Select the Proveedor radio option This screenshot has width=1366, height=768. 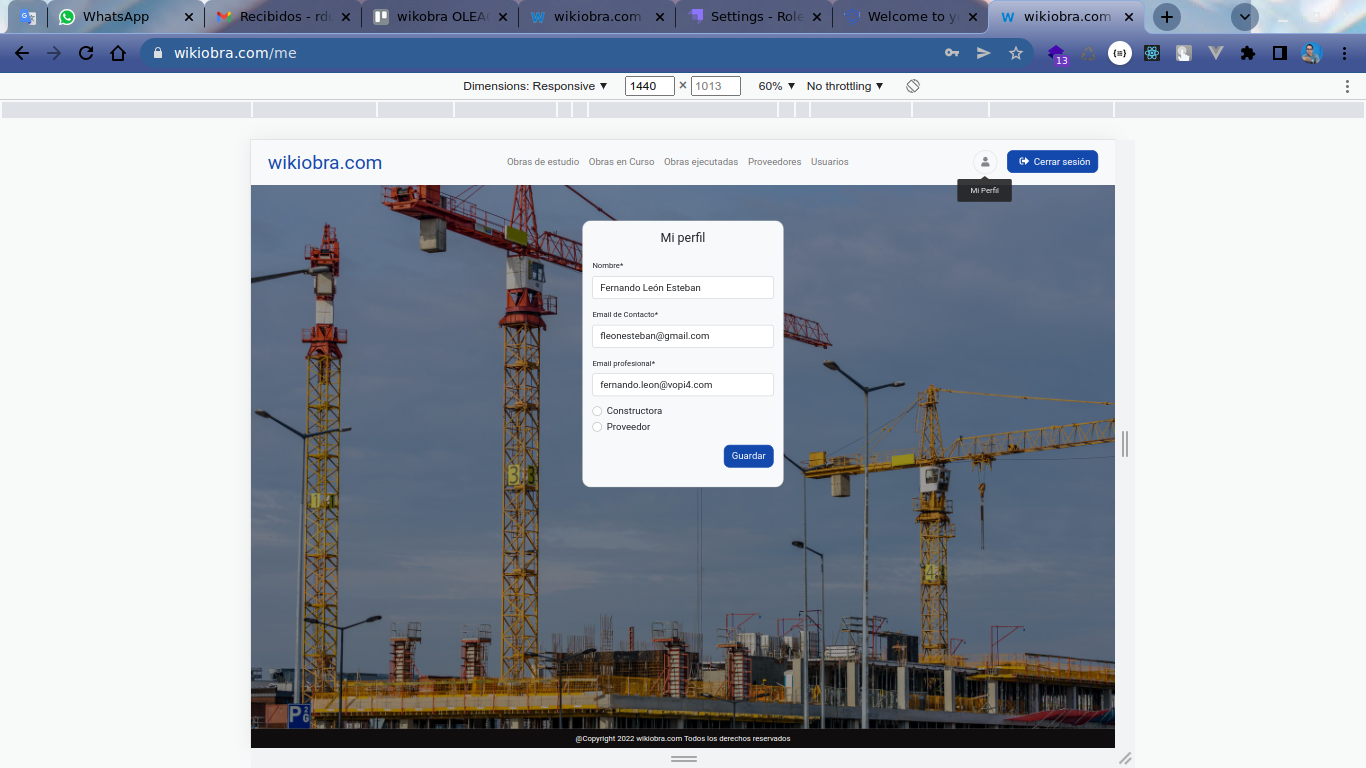pyautogui.click(x=598, y=427)
